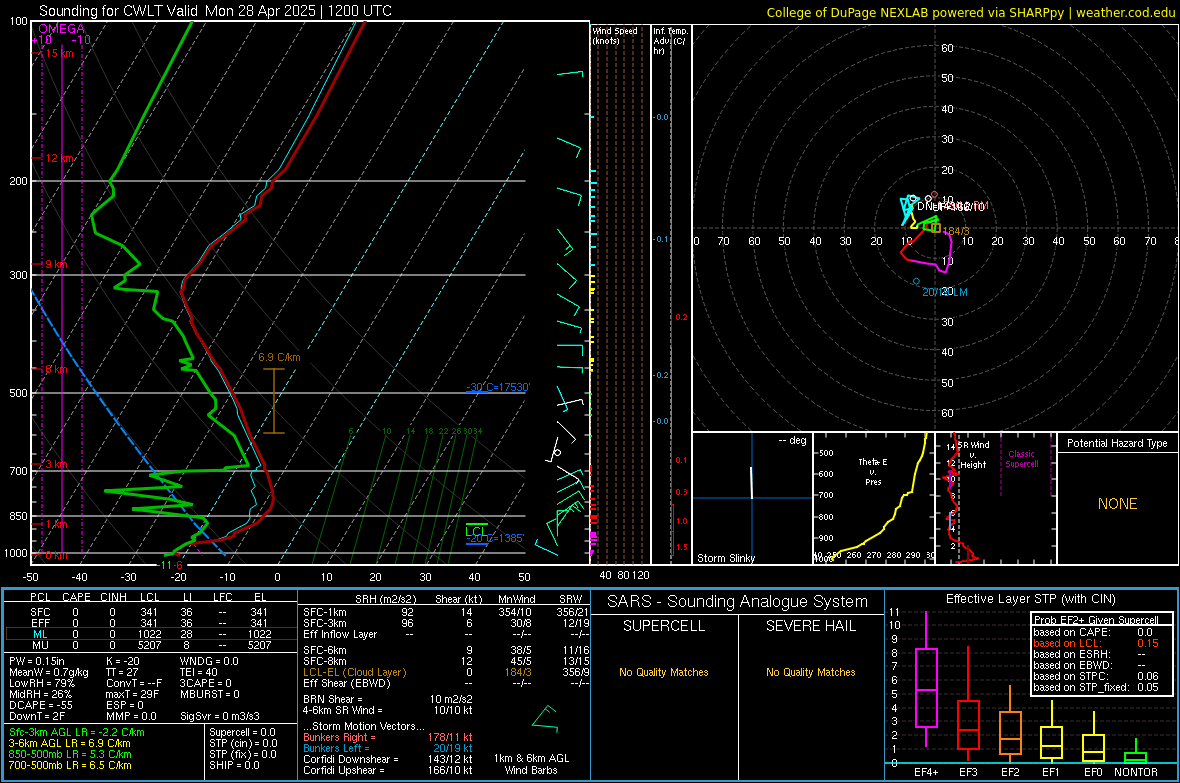Click the 'SR Wind v. Height' label
Viewport: 1180px width, 783px height.
tap(973, 455)
